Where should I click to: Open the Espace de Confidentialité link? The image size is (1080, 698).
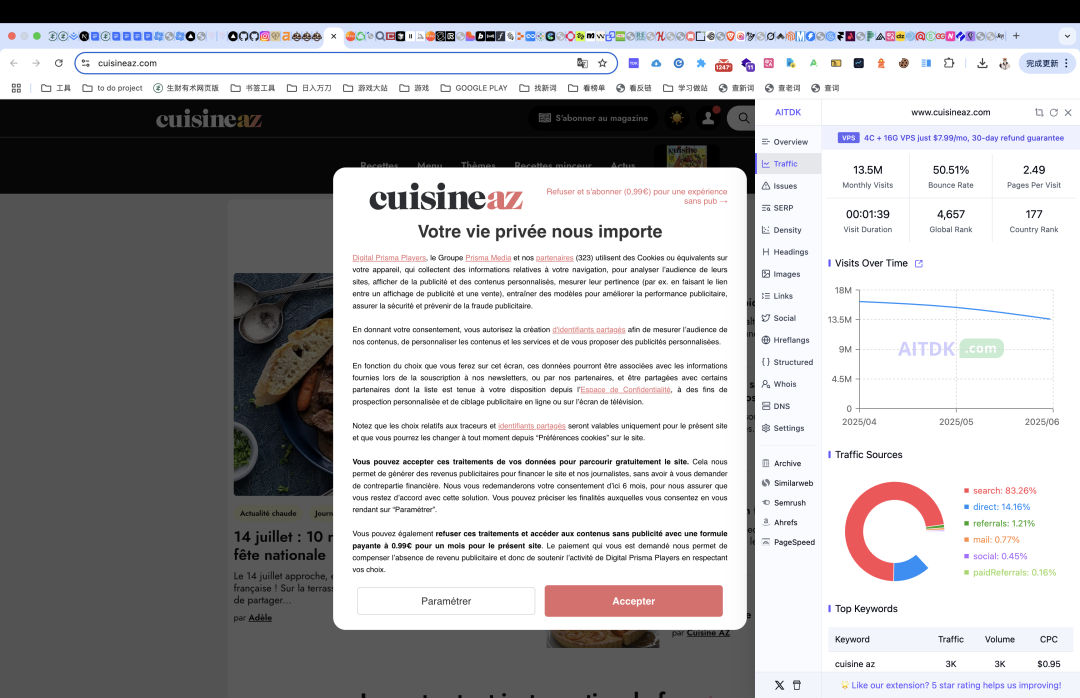(x=625, y=390)
